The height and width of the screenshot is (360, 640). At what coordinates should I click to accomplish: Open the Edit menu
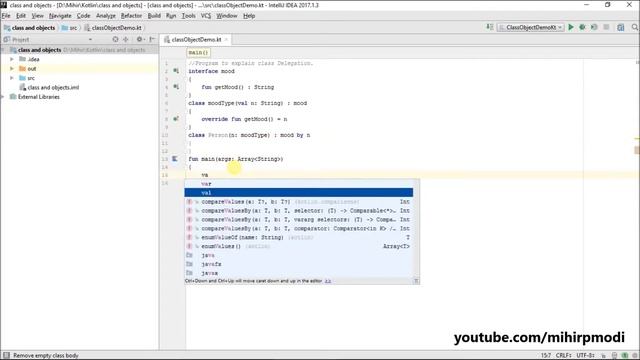point(21,16)
